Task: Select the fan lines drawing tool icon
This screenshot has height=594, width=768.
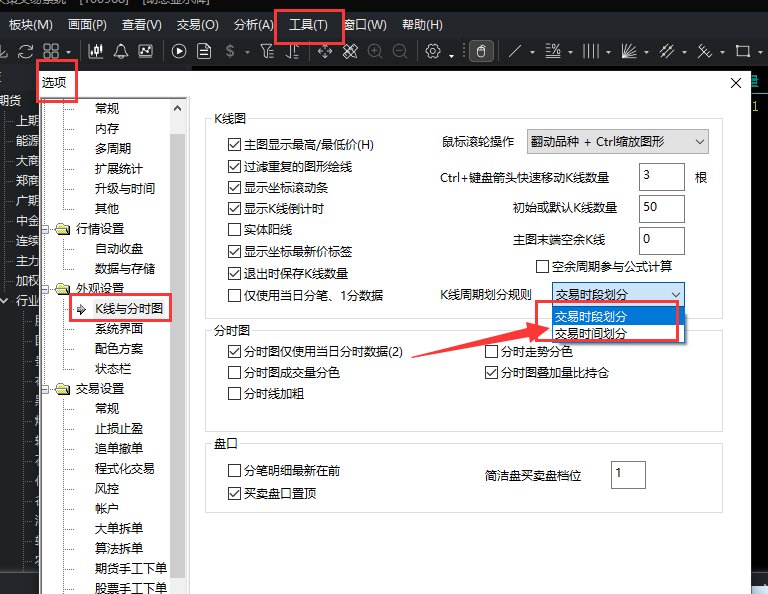Action: (x=629, y=51)
